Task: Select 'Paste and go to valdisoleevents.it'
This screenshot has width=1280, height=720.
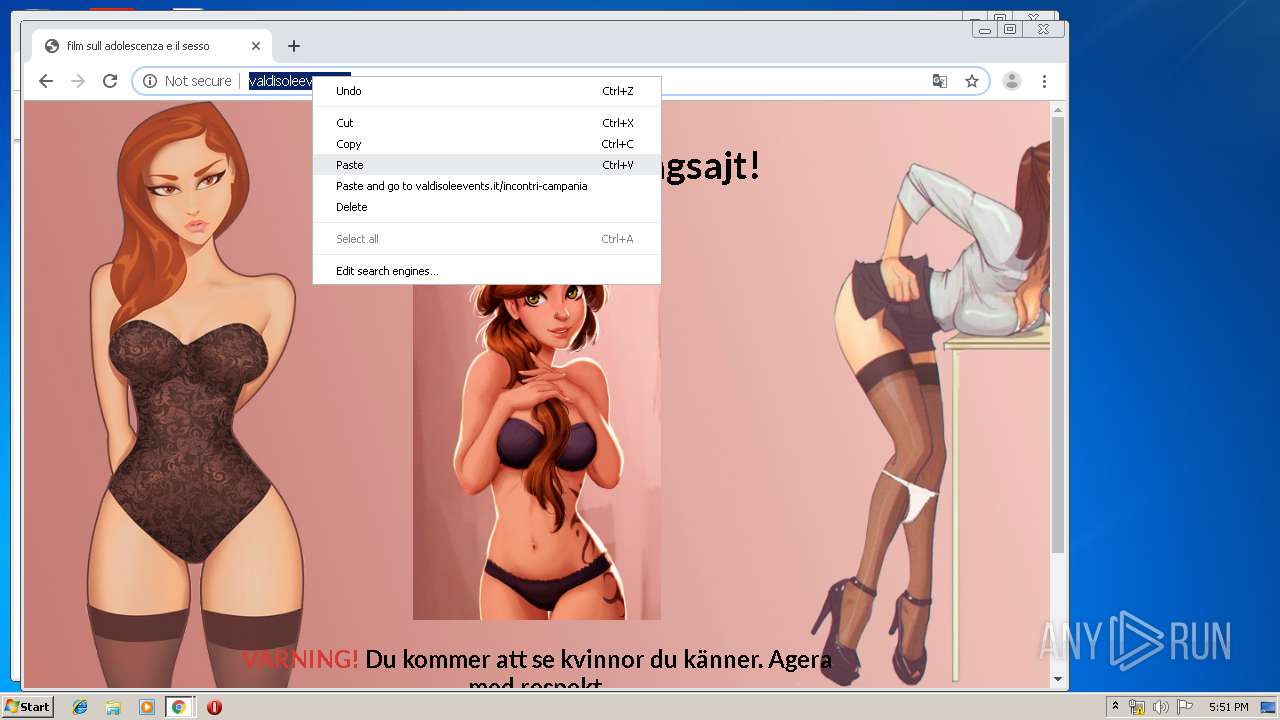Action: [486, 186]
